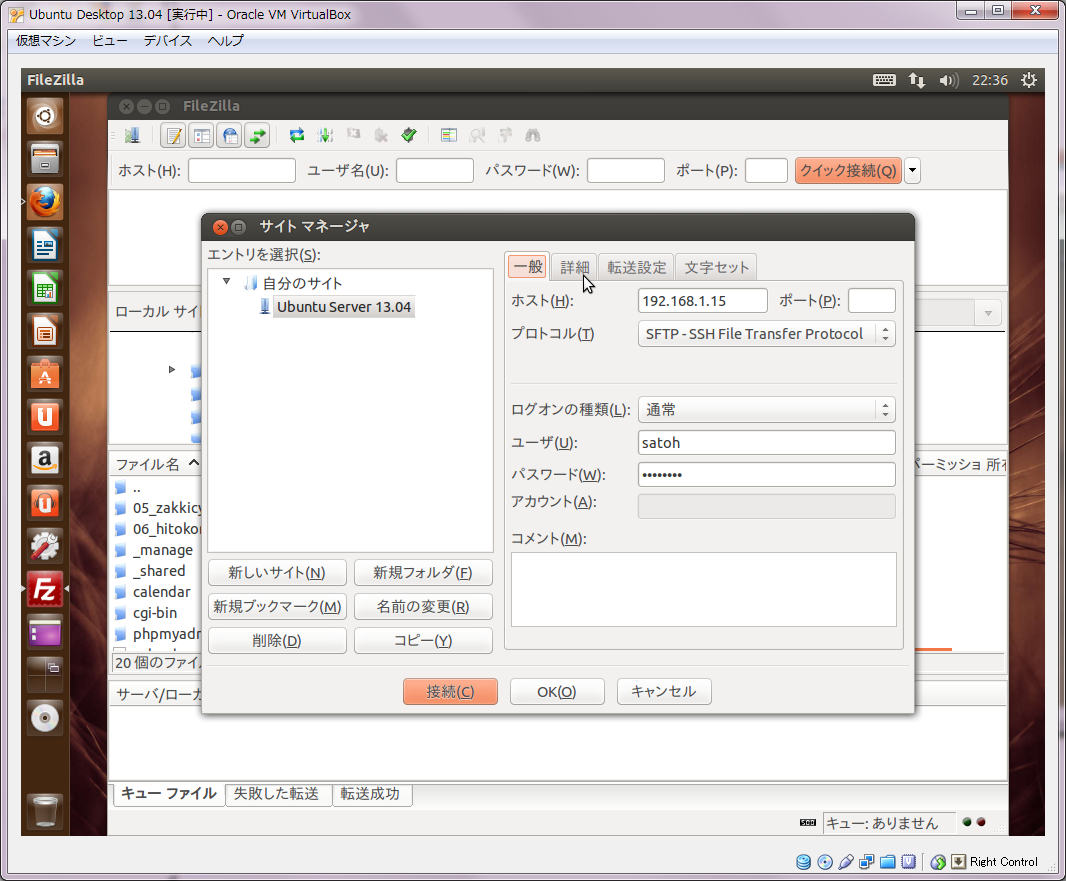Click the コメント text area
Viewport: 1066px width, 881px height.
(x=704, y=589)
